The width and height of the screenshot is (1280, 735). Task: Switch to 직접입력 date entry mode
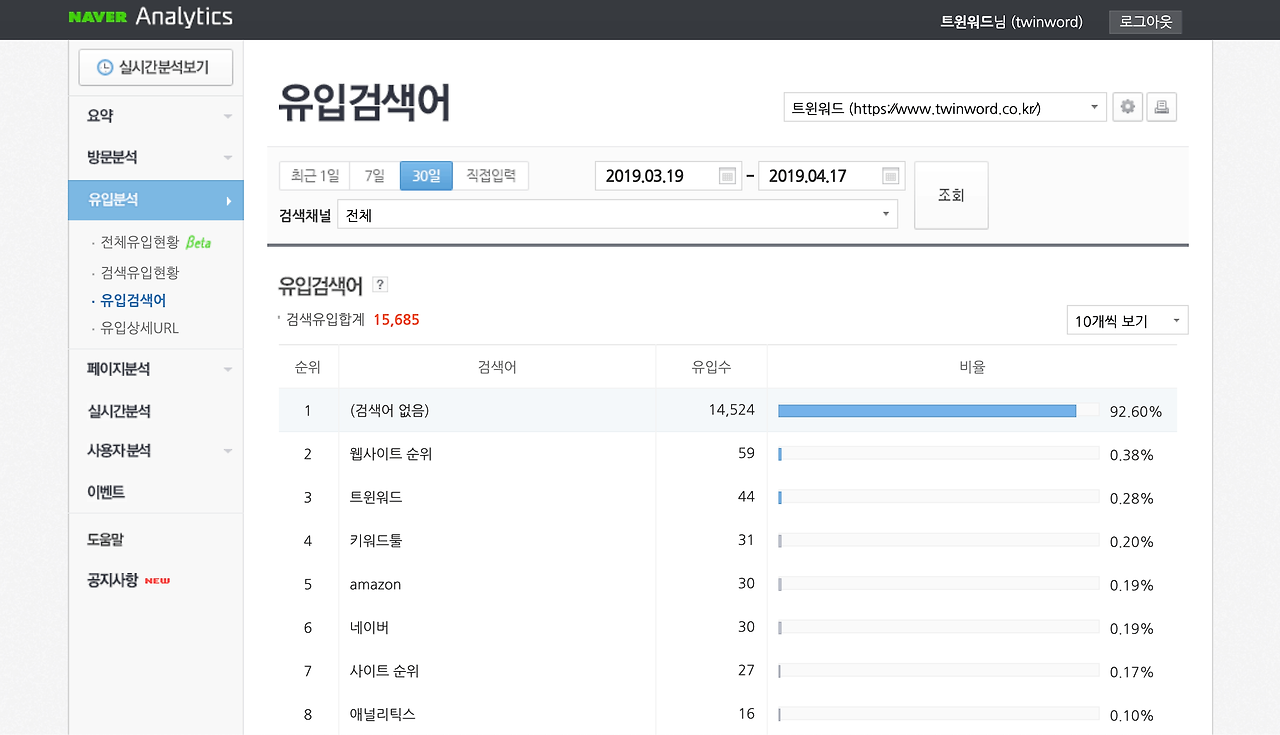click(x=491, y=175)
